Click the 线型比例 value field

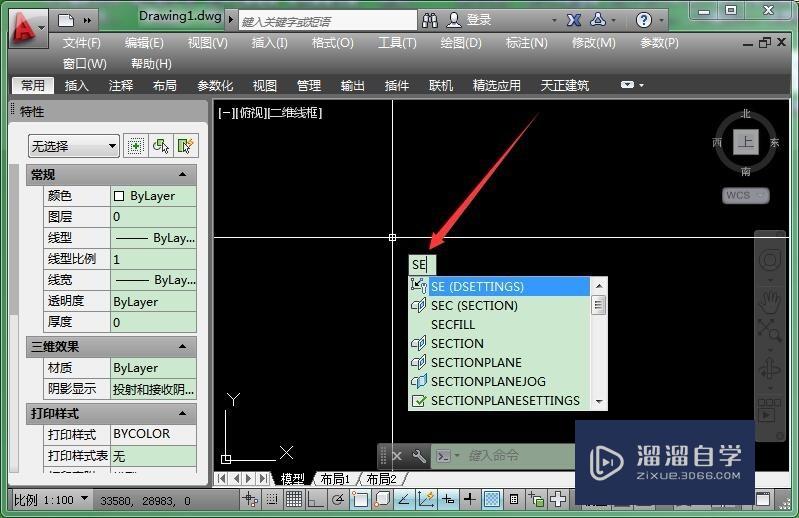pyautogui.click(x=153, y=259)
